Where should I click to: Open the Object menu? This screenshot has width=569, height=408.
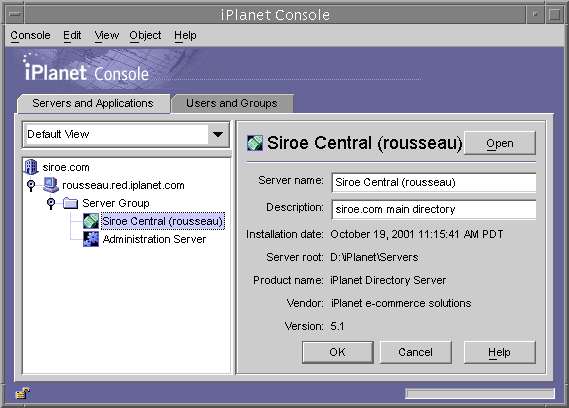point(145,35)
